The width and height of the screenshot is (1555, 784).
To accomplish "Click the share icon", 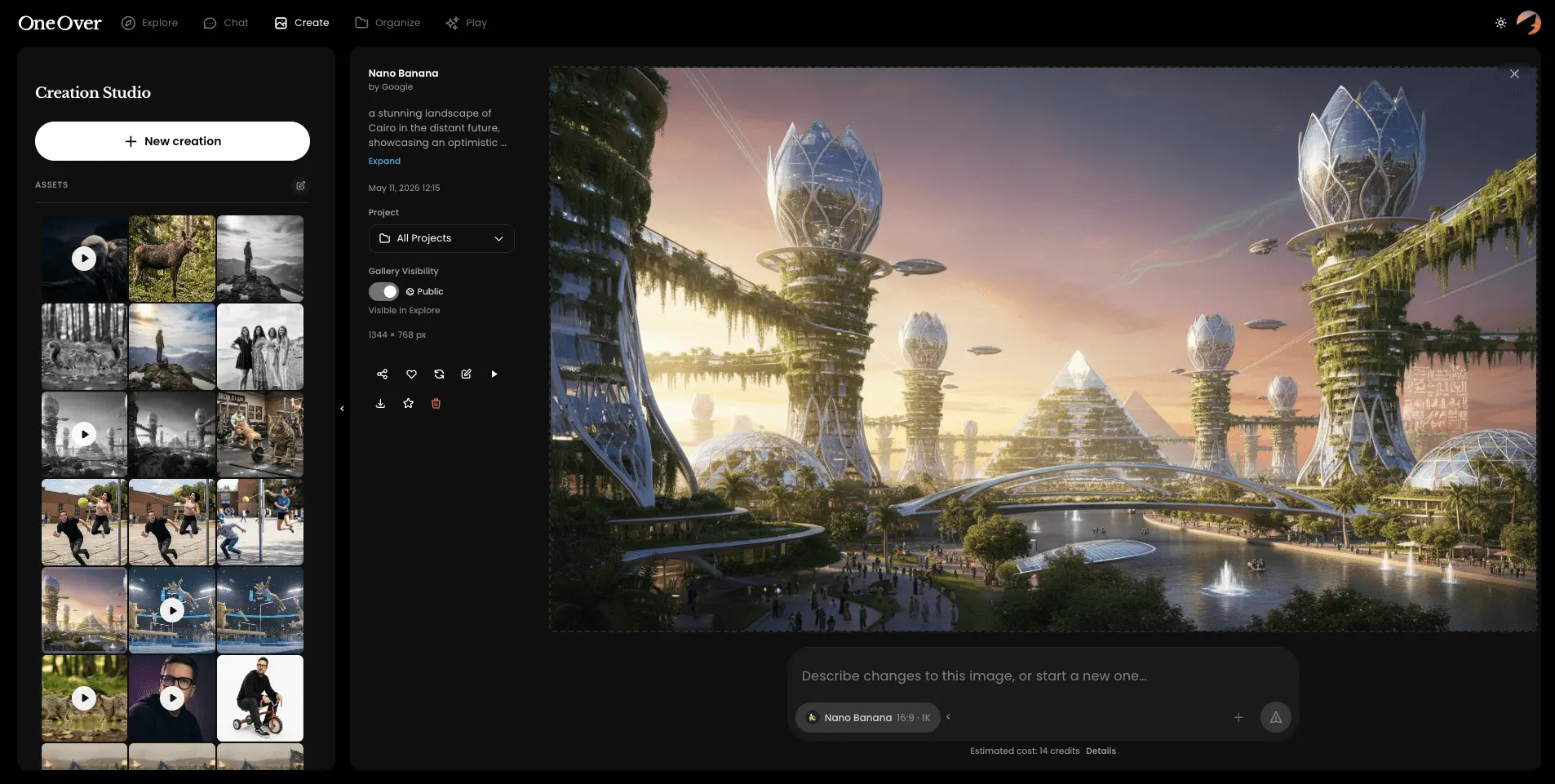I will (x=382, y=374).
